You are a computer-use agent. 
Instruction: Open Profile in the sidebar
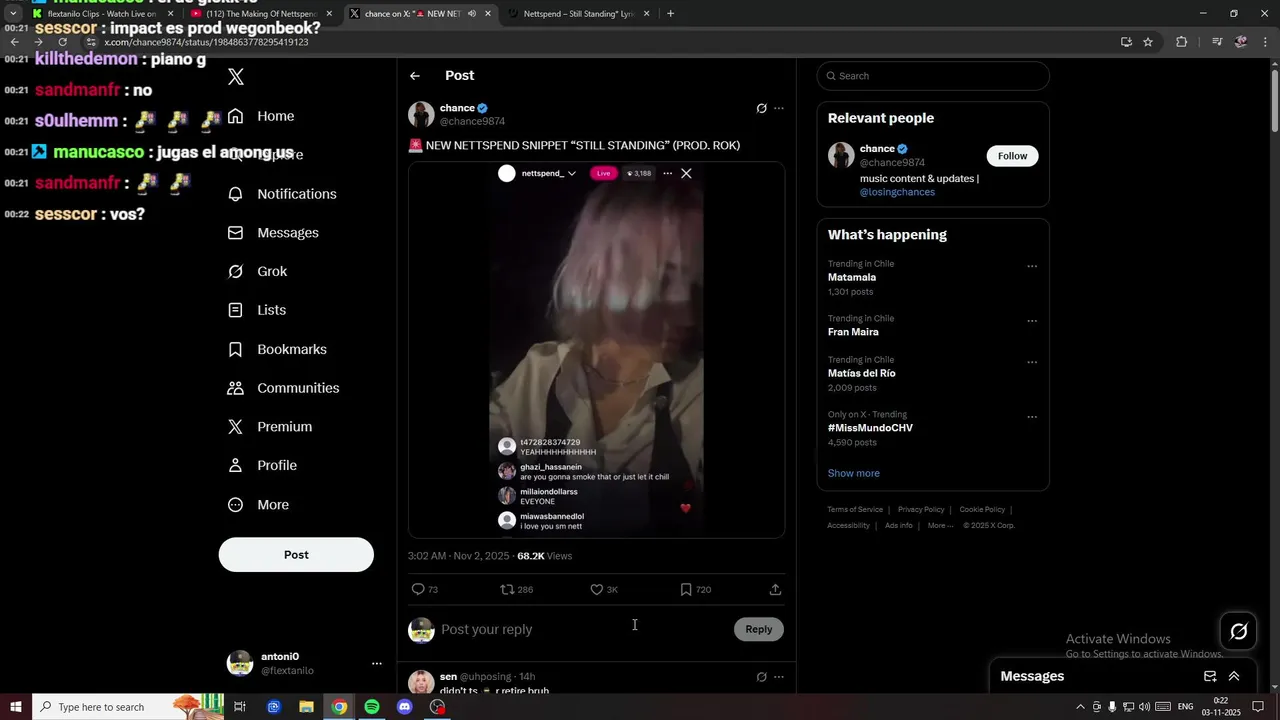coord(262,466)
